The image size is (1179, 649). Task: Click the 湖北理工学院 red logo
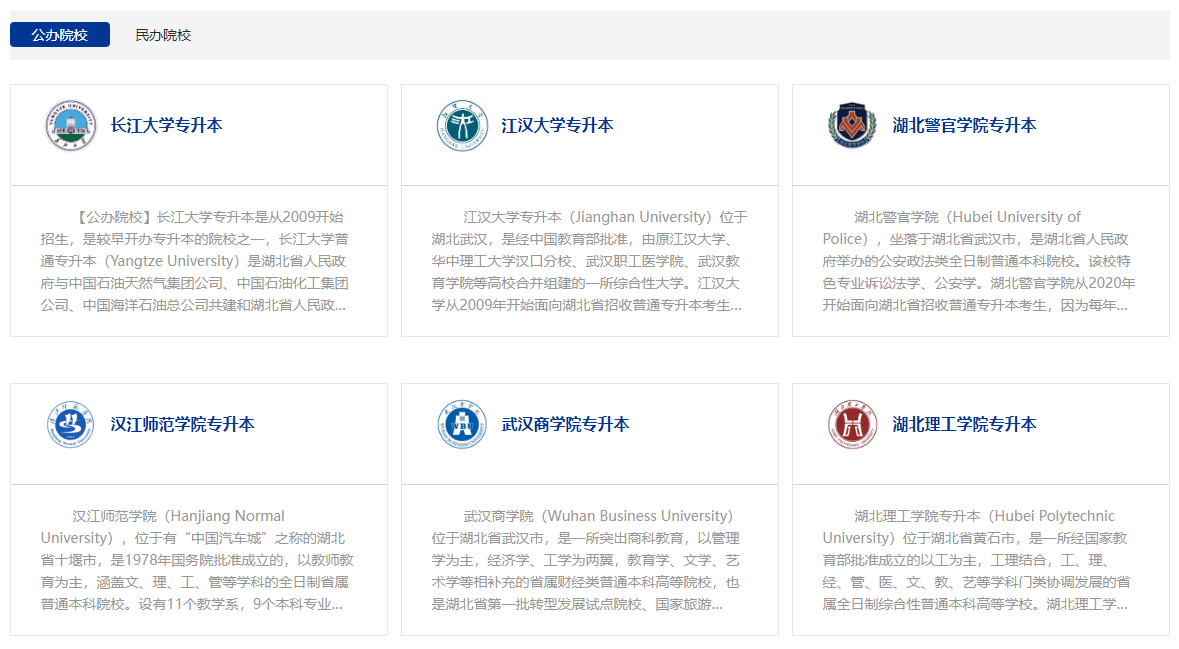point(853,425)
